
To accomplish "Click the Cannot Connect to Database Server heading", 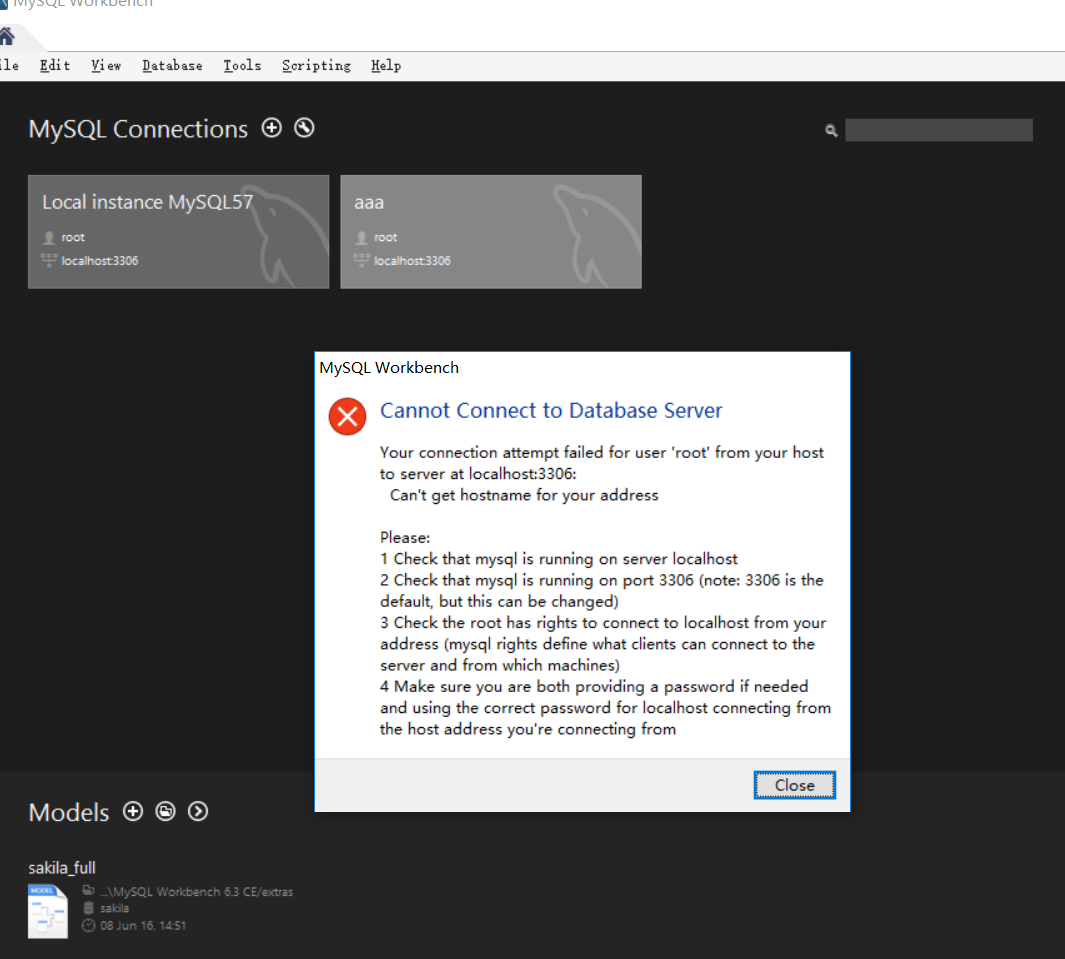I will coord(551,410).
